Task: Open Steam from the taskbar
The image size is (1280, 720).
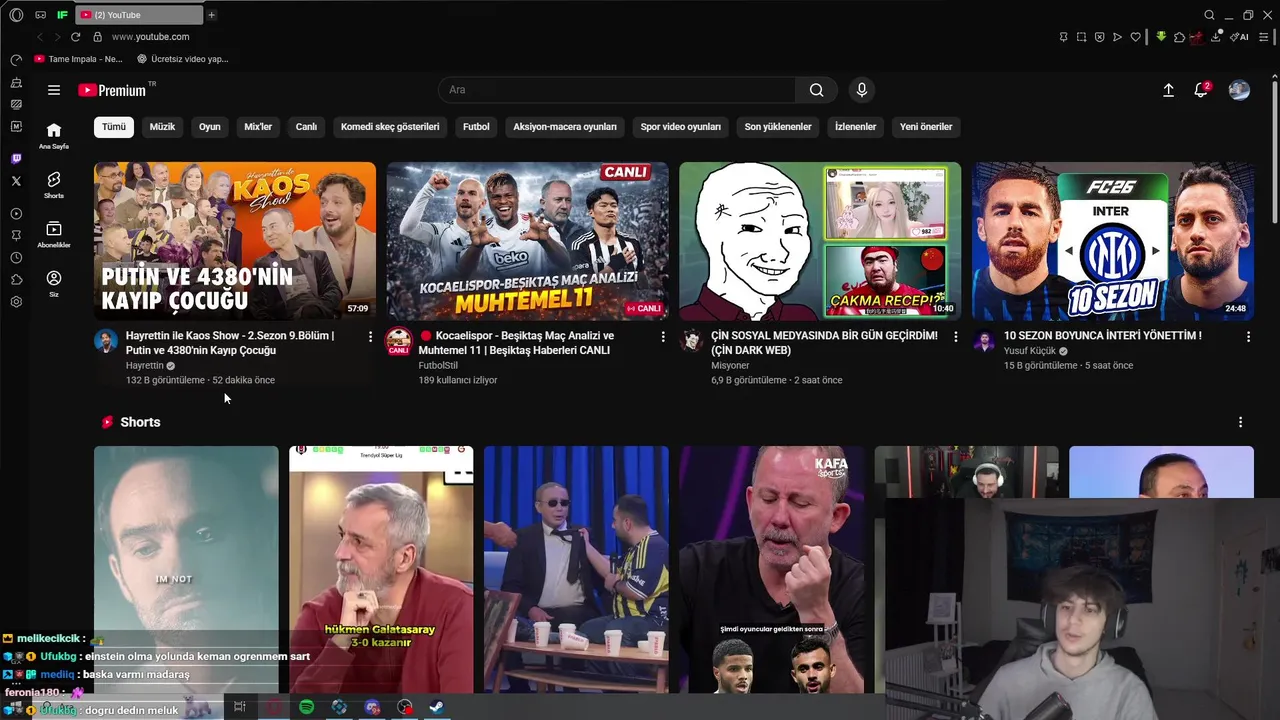Action: [437, 707]
